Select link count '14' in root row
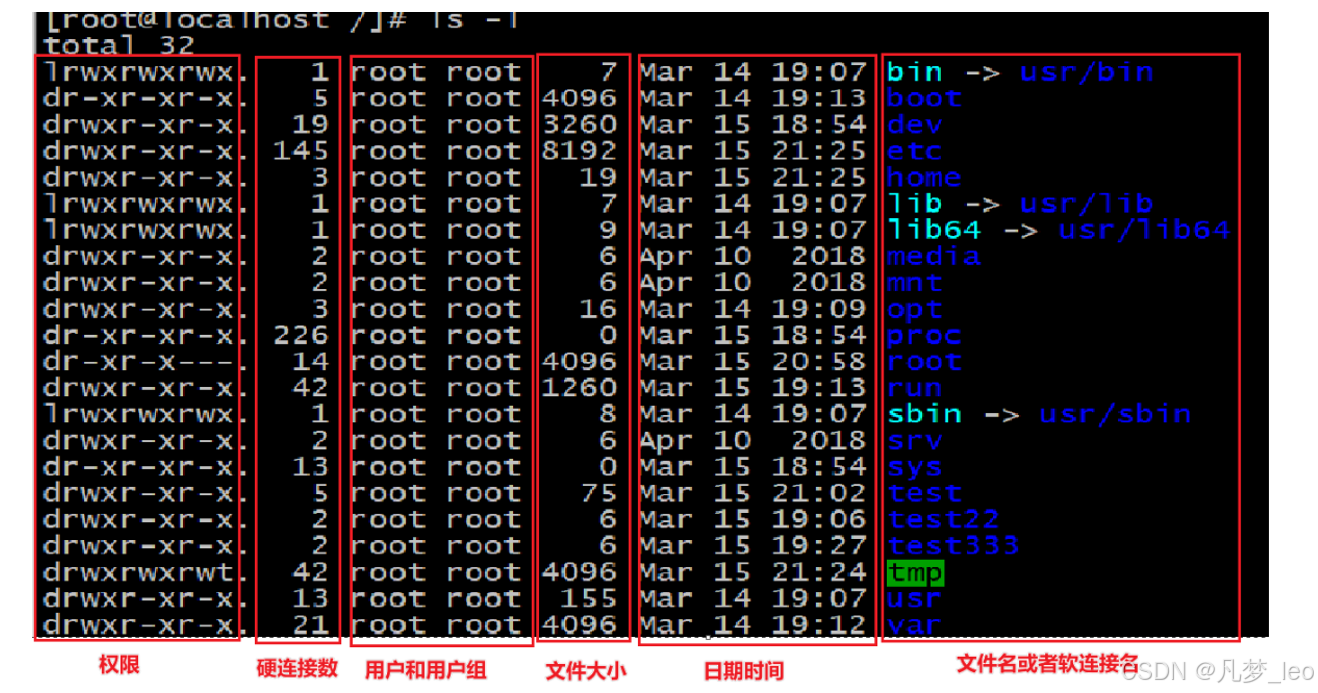Screen dimensions: 1318x693 (x=310, y=361)
